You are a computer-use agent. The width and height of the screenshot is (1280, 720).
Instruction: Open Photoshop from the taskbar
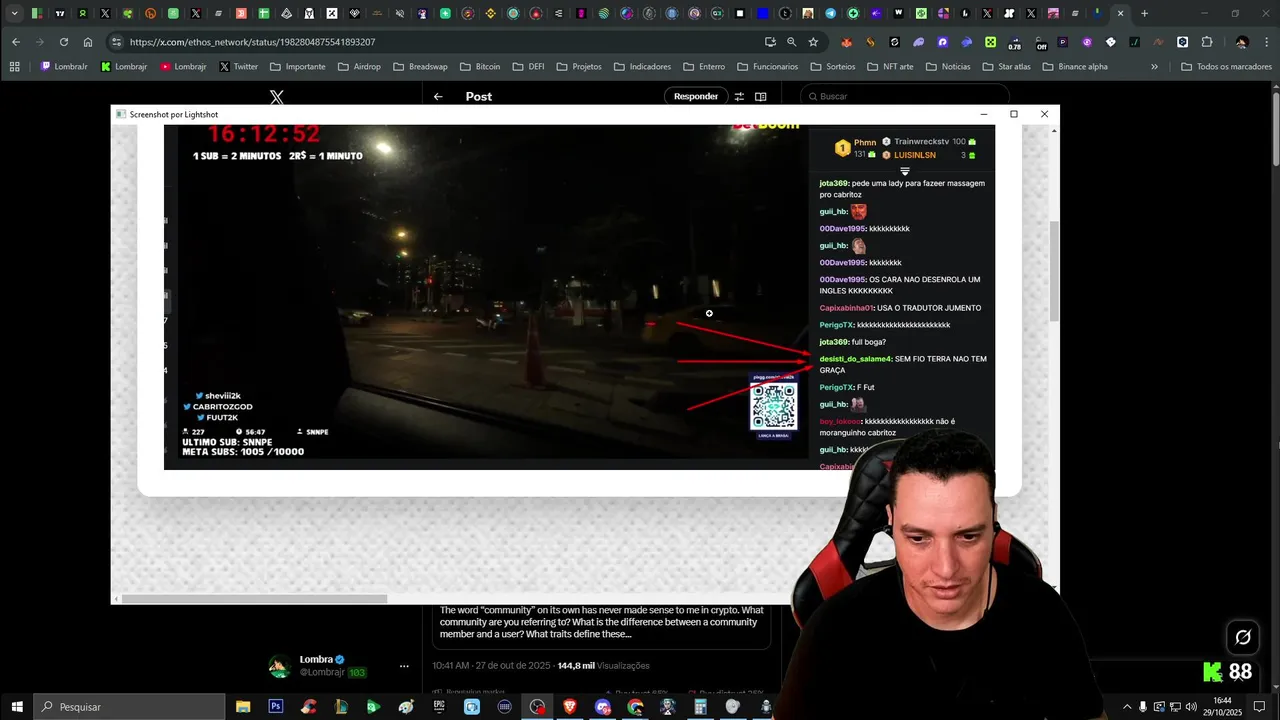pos(275,706)
